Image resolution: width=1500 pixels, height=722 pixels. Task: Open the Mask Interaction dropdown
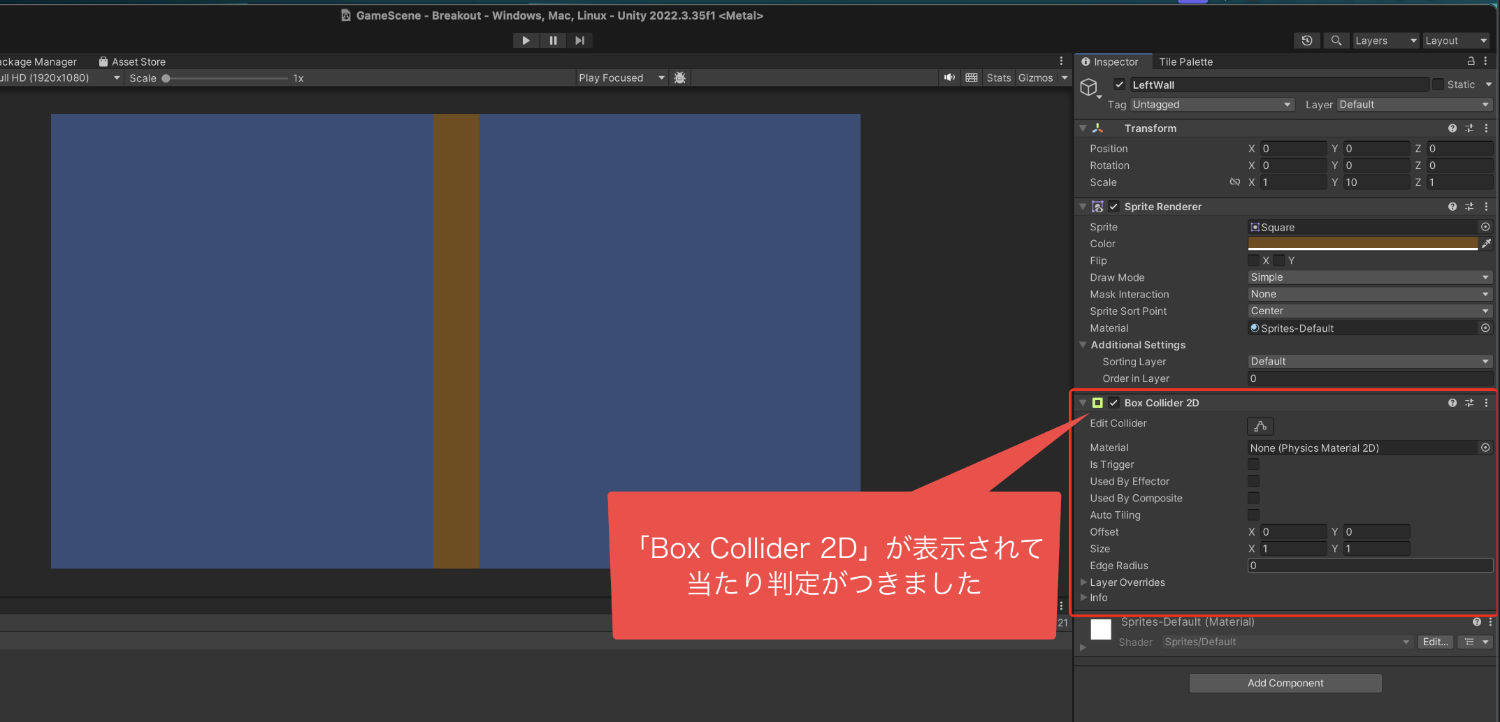(1370, 294)
